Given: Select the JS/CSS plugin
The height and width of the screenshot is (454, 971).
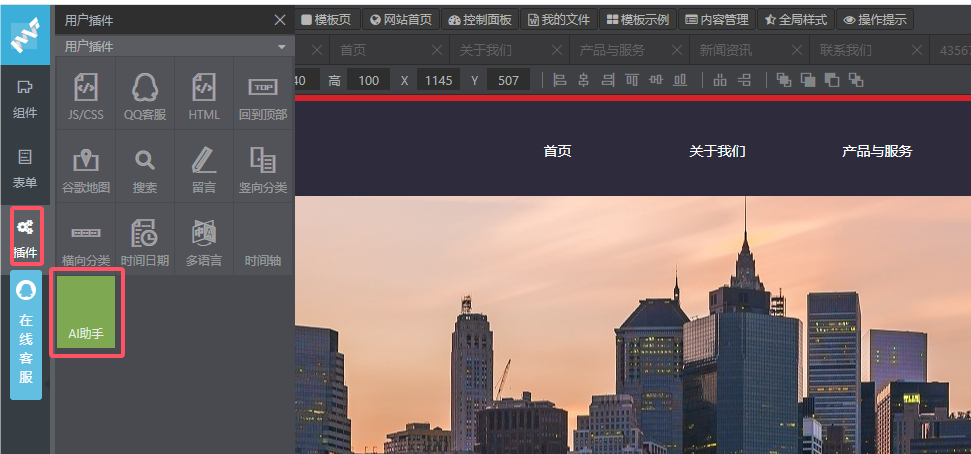Looking at the screenshot, I should [x=85, y=94].
